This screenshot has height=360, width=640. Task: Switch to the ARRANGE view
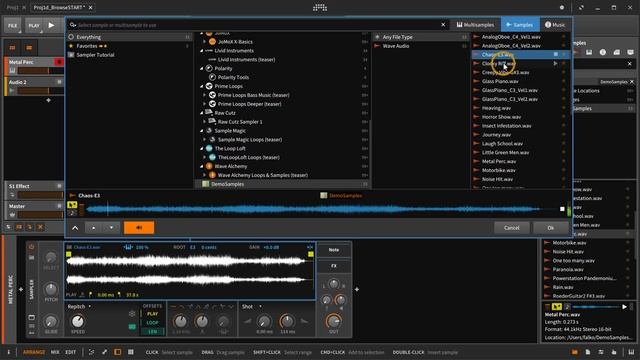(x=34, y=352)
